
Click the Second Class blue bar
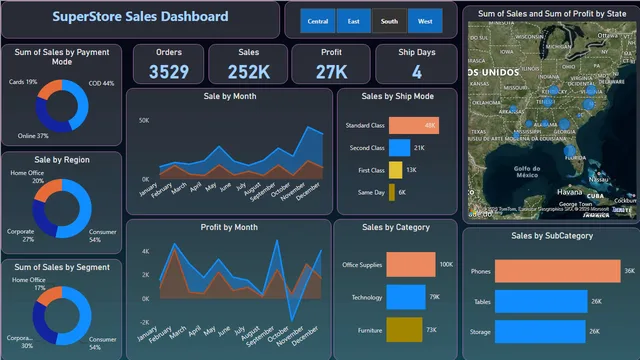pyautogui.click(x=400, y=148)
